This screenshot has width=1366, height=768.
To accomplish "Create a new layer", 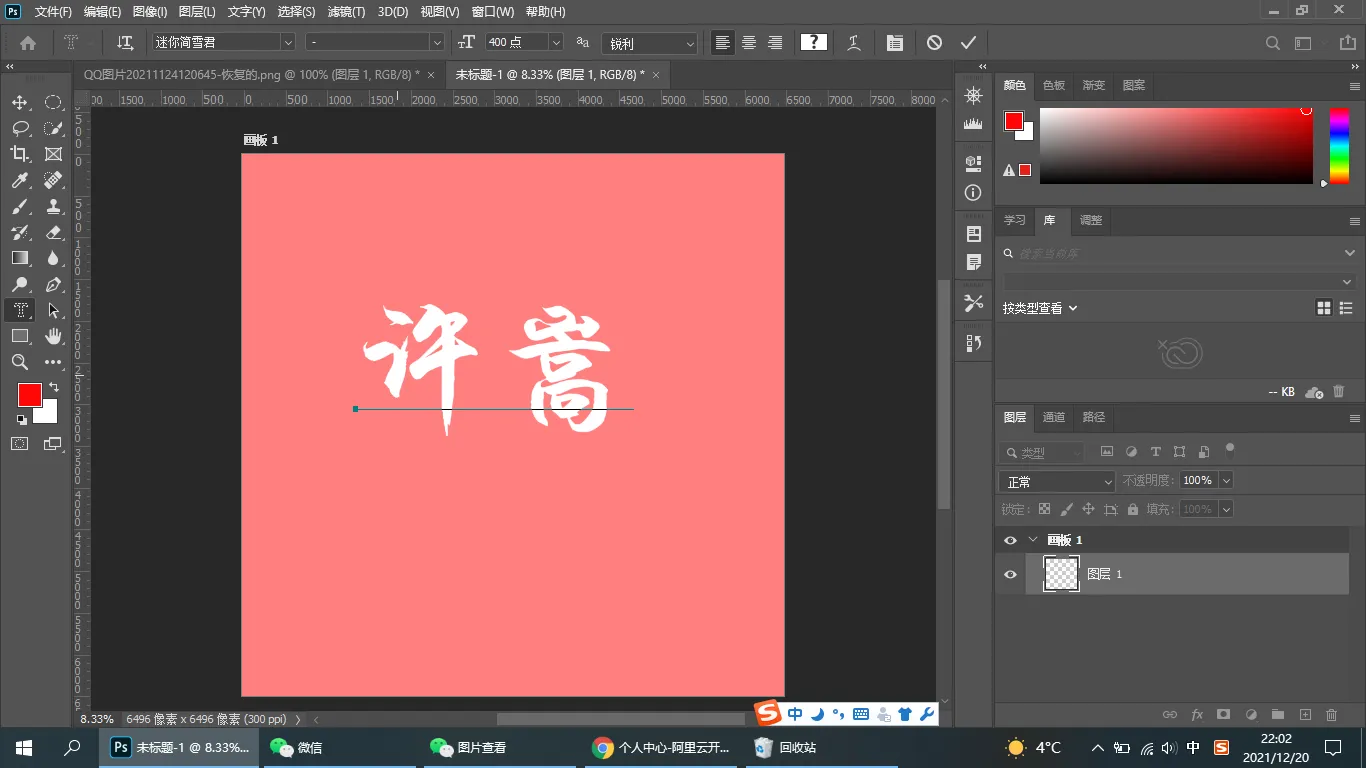I will 1305,715.
